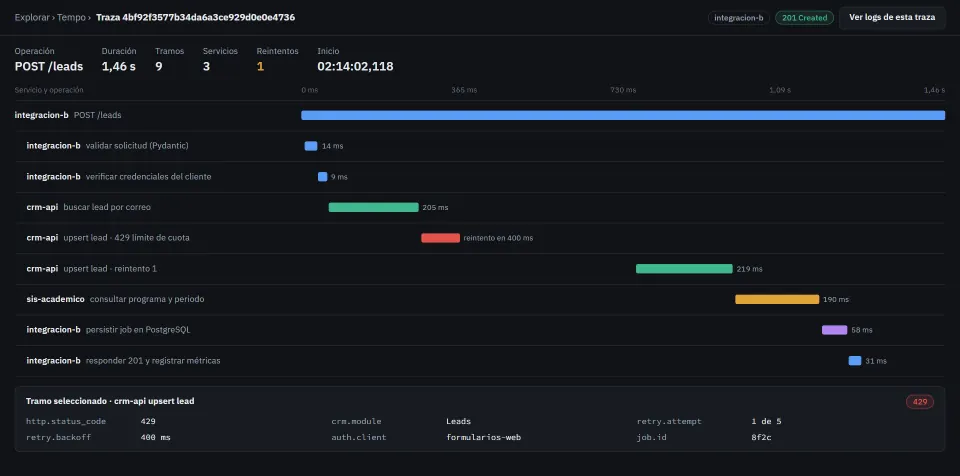
Task: Click the retry.backoff value 400 ms
Action: tap(156, 437)
